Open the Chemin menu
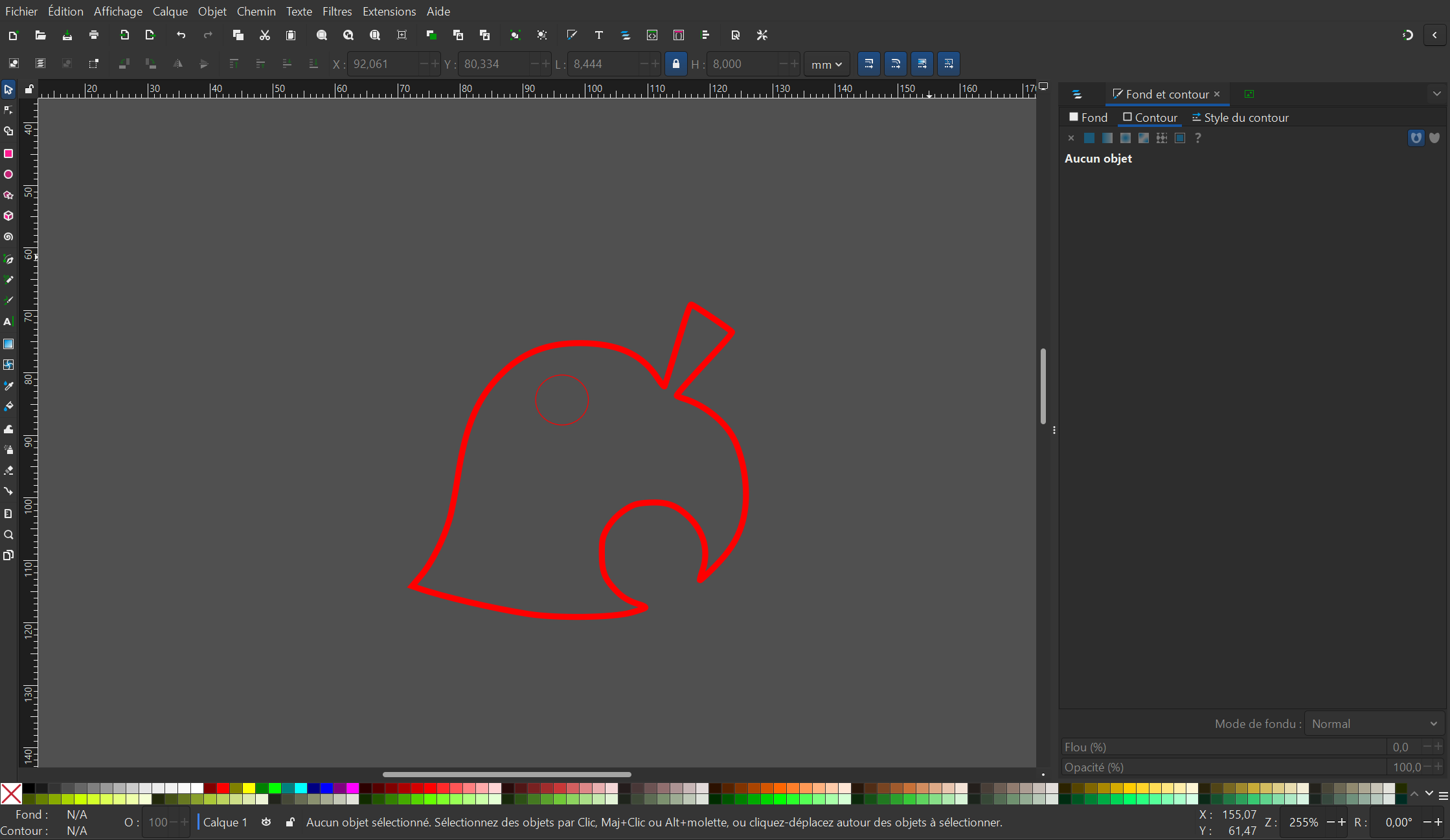 [256, 11]
